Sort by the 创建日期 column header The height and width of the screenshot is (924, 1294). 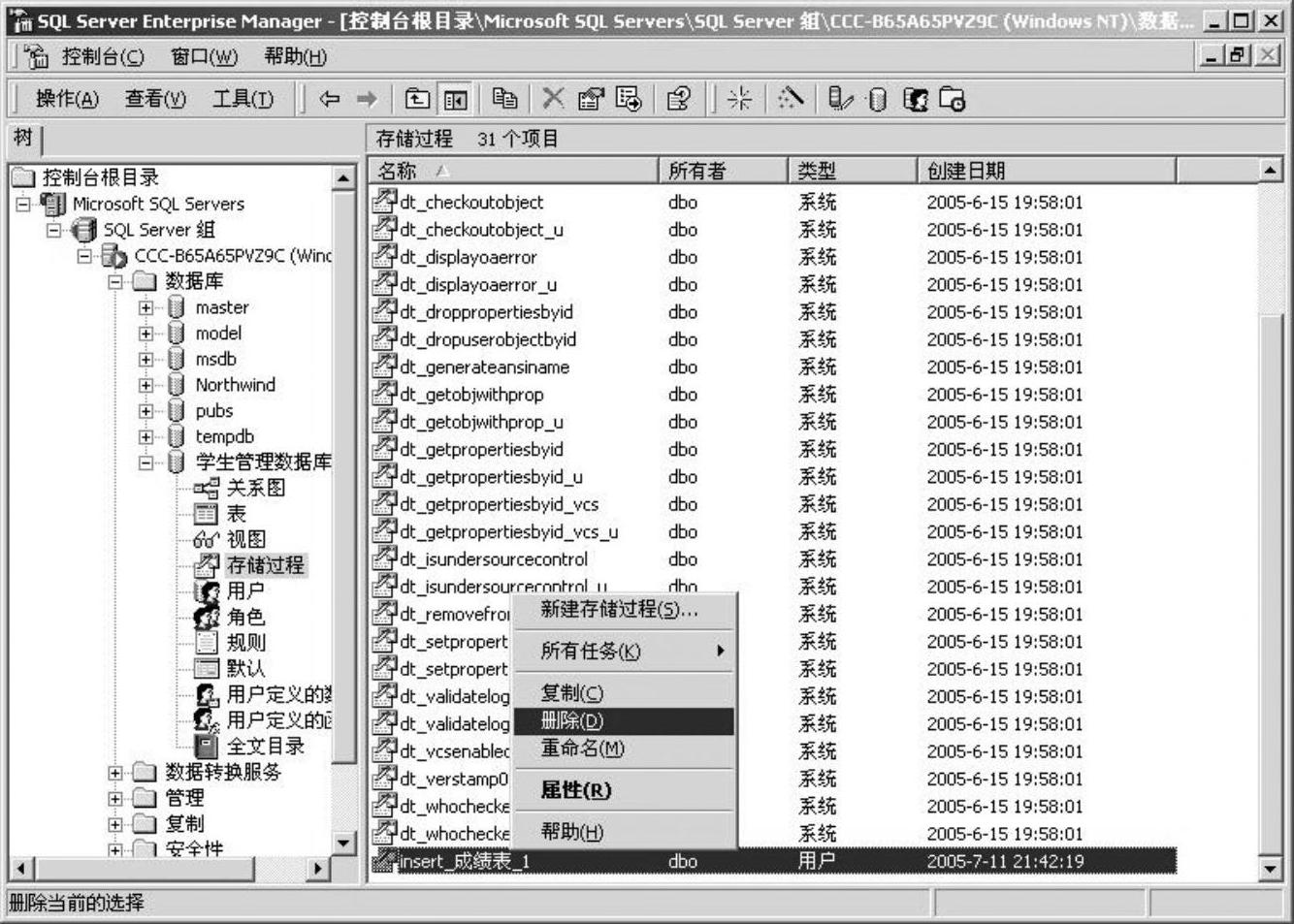click(1047, 172)
